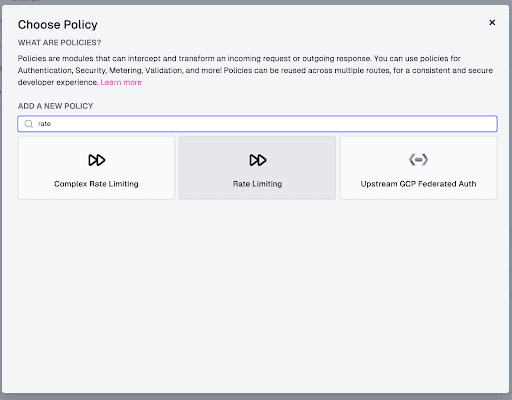Open the Learn more link

[x=121, y=82]
